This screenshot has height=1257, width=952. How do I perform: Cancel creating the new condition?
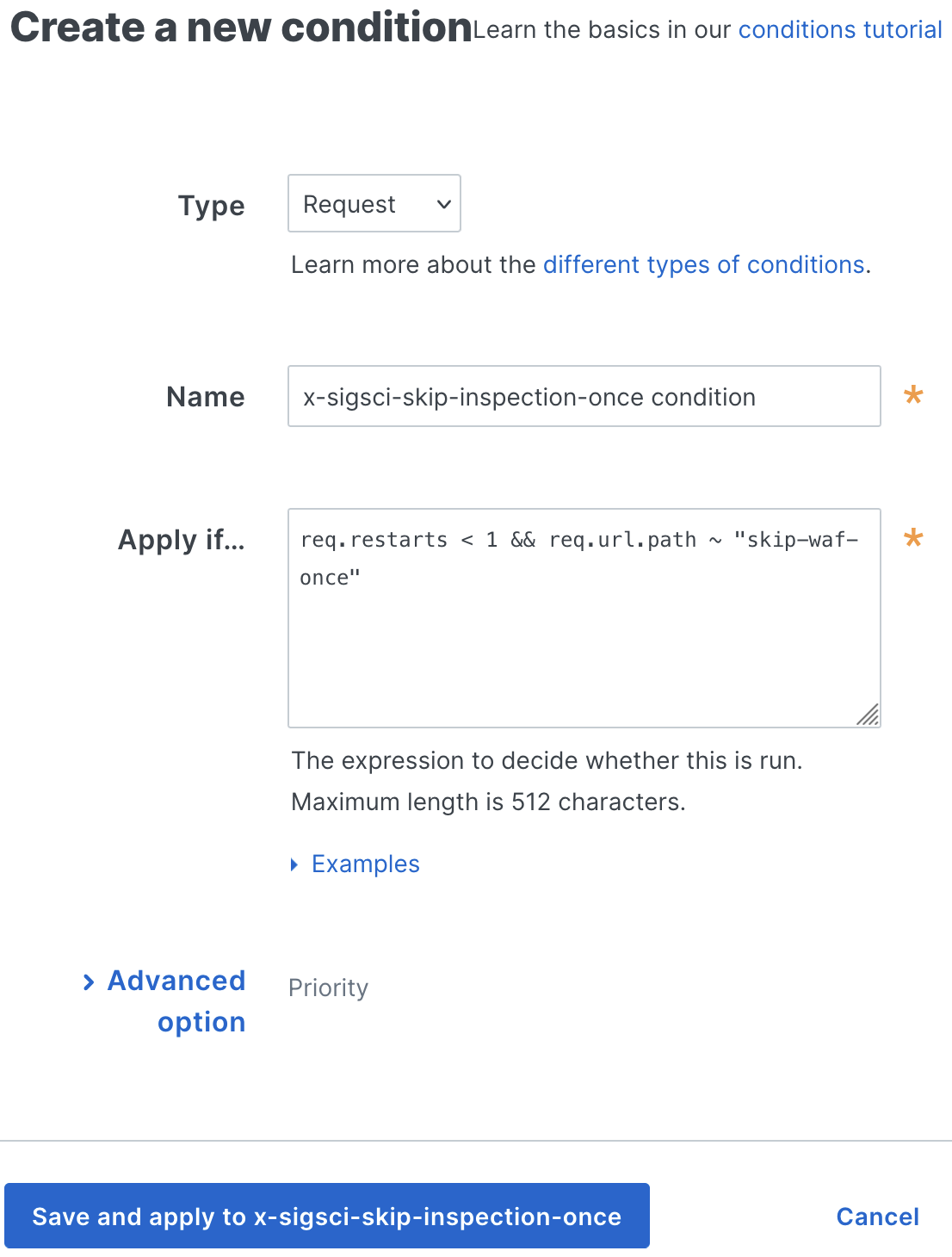point(877,1216)
